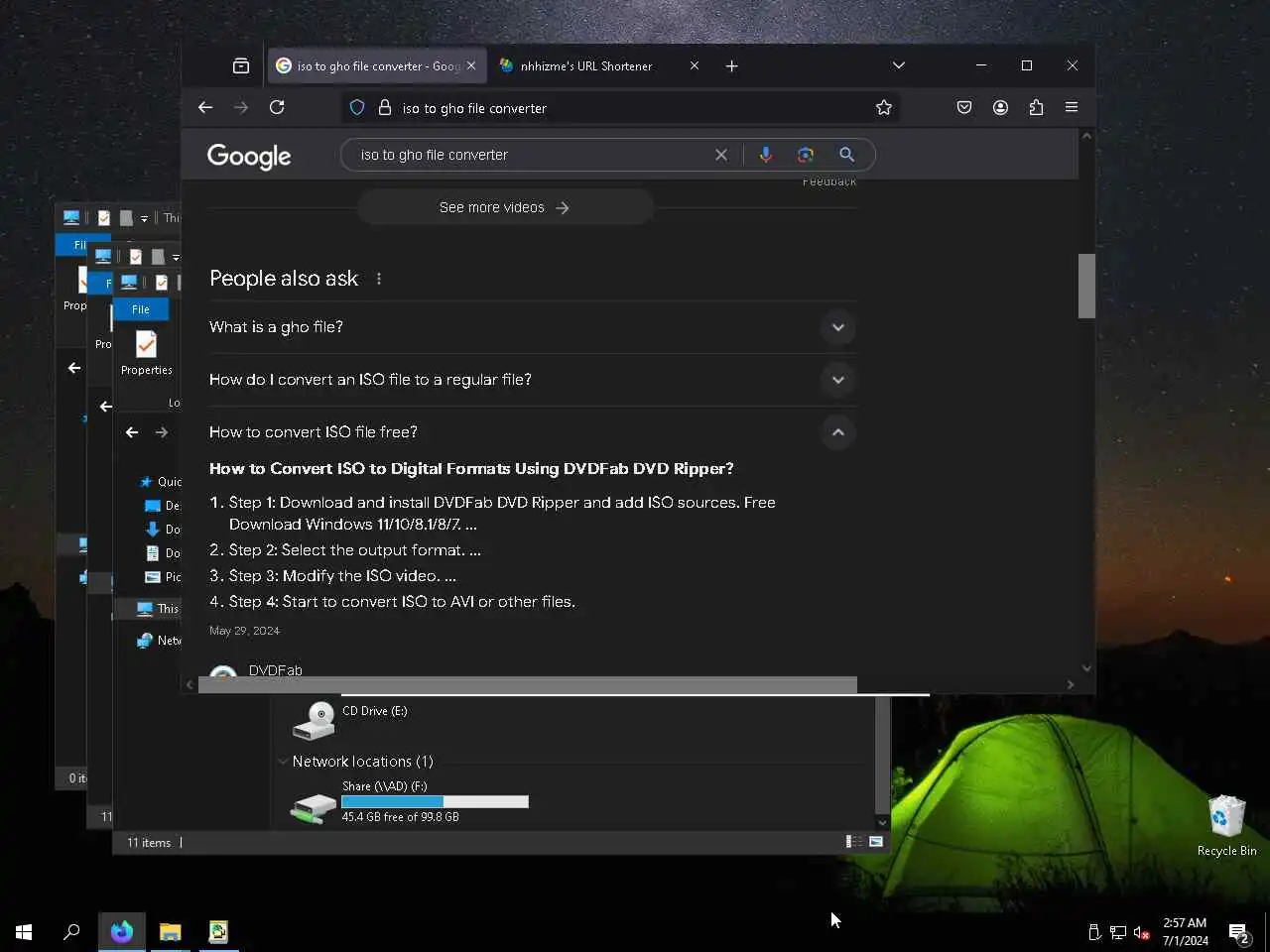
Task: Open People also ask options menu
Action: click(379, 279)
